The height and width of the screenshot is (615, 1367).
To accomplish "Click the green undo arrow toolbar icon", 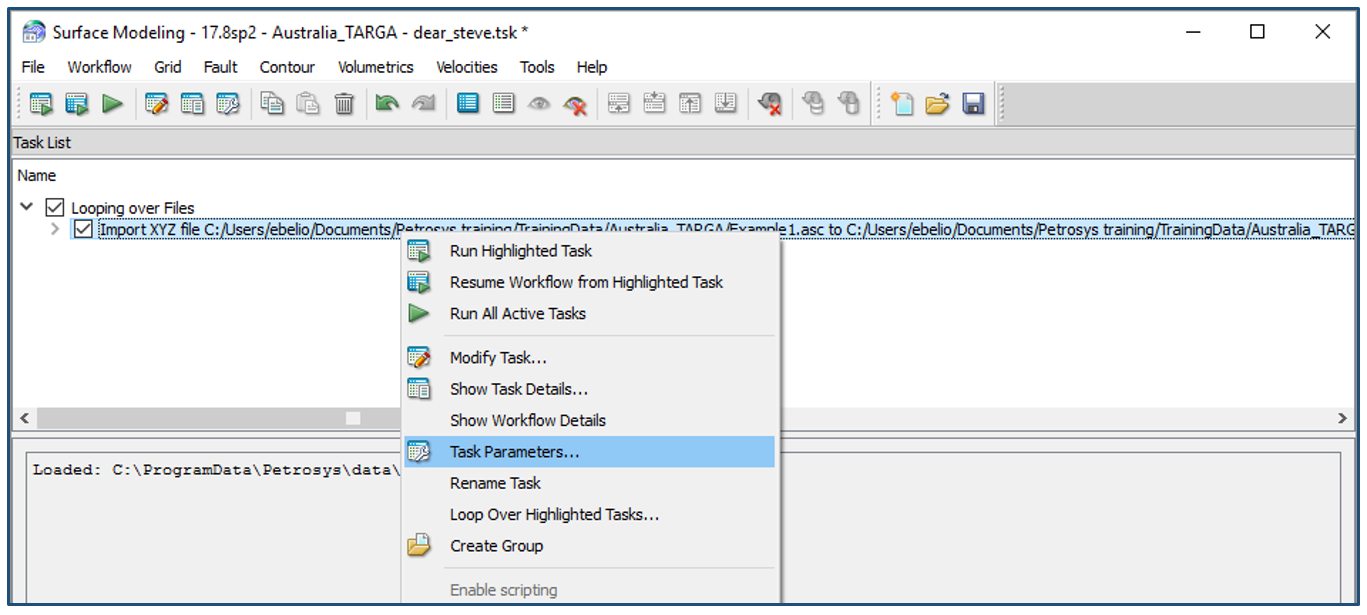I will coord(384,104).
